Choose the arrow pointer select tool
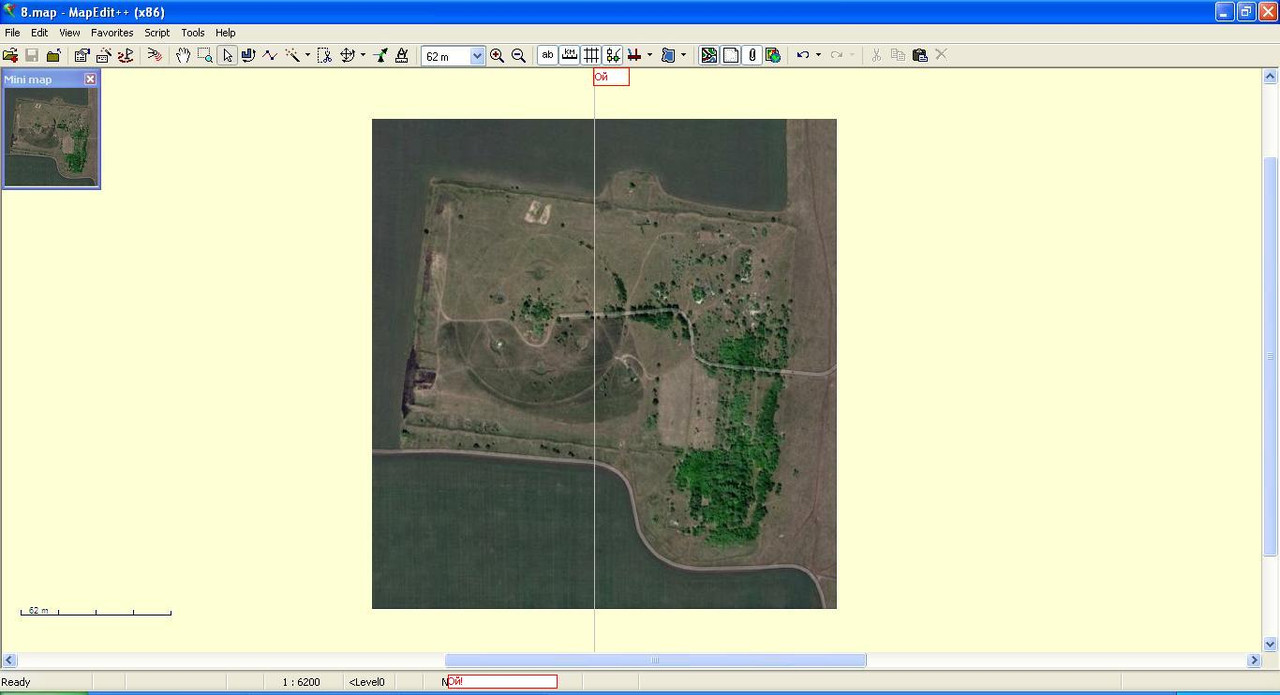The image size is (1280, 695). (x=228, y=56)
